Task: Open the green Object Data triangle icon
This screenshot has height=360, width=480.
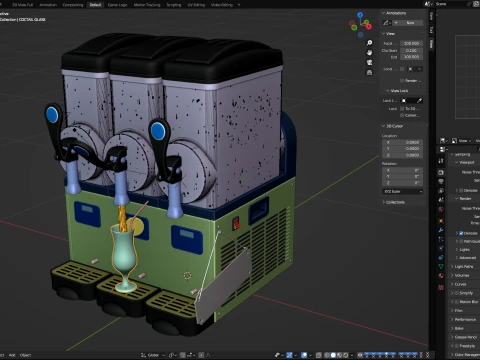Action: pyautogui.click(x=441, y=266)
